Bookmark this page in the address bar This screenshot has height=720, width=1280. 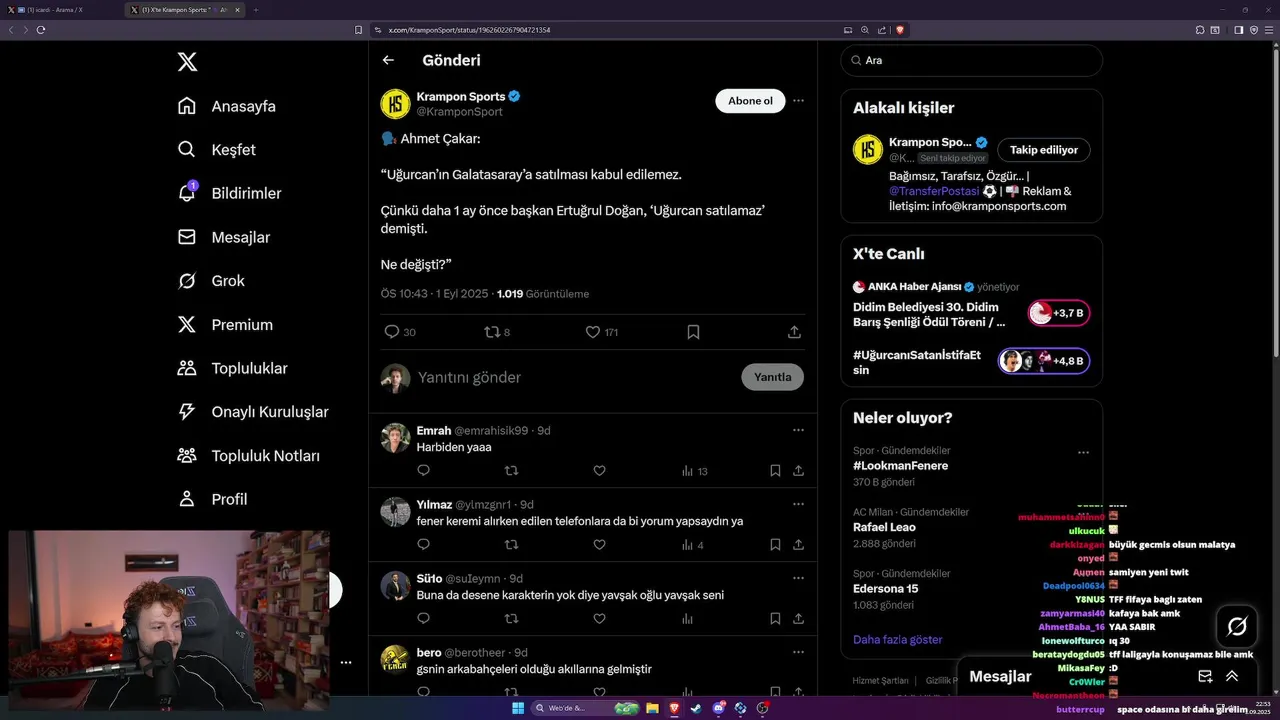click(x=359, y=30)
